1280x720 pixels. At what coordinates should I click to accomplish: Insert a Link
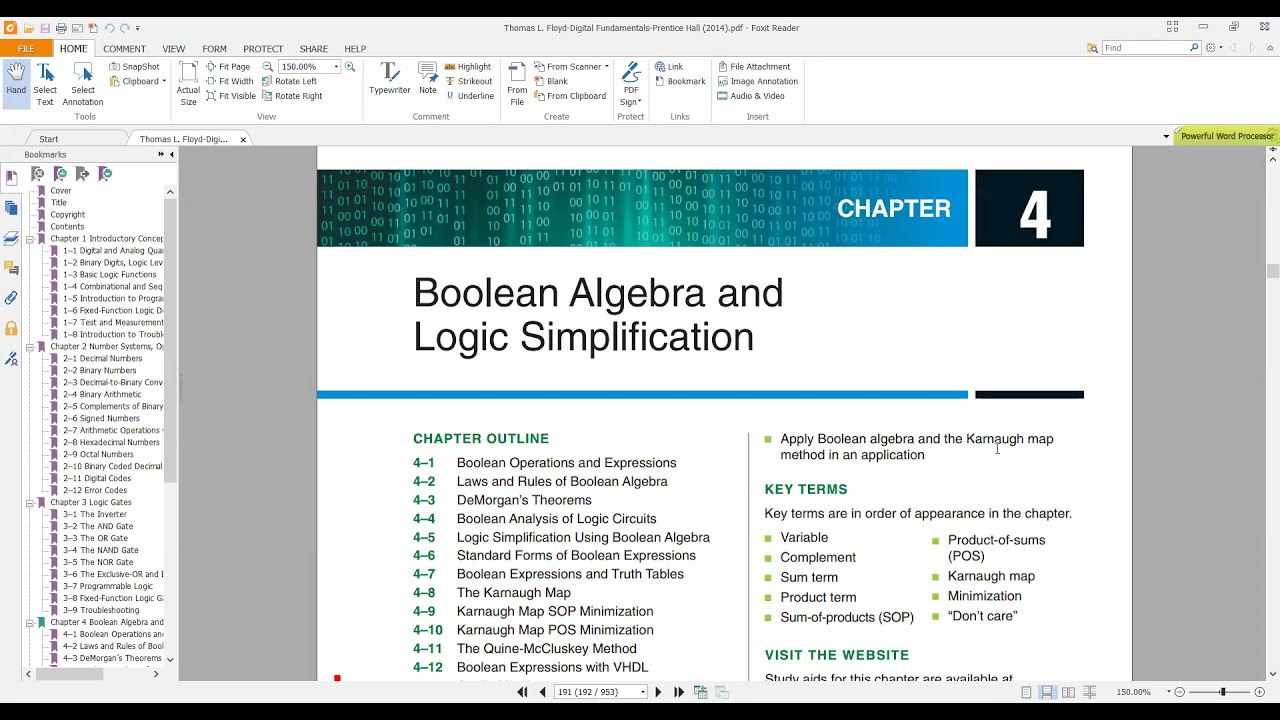(x=669, y=67)
